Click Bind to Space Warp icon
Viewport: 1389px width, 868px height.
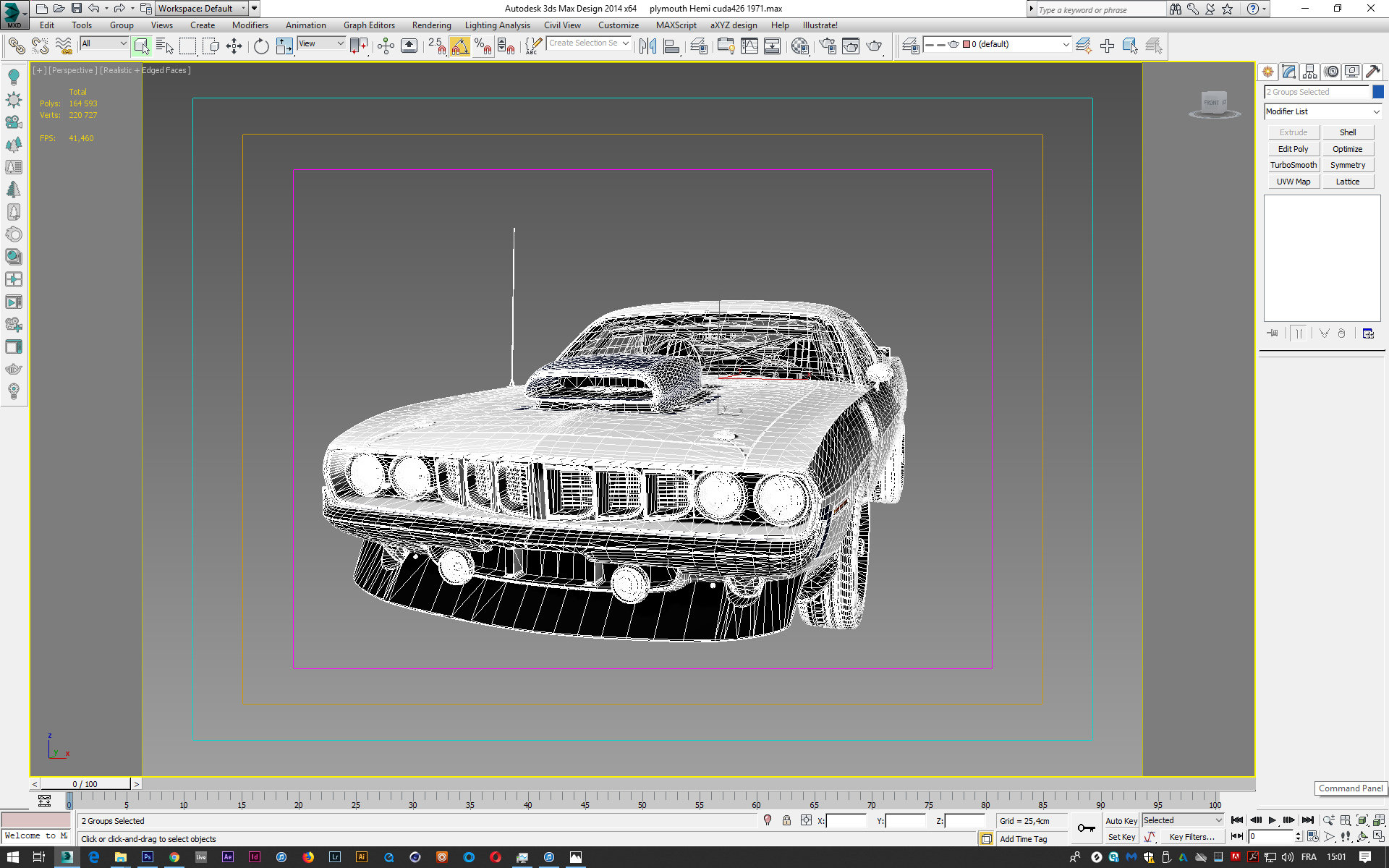pos(64,46)
